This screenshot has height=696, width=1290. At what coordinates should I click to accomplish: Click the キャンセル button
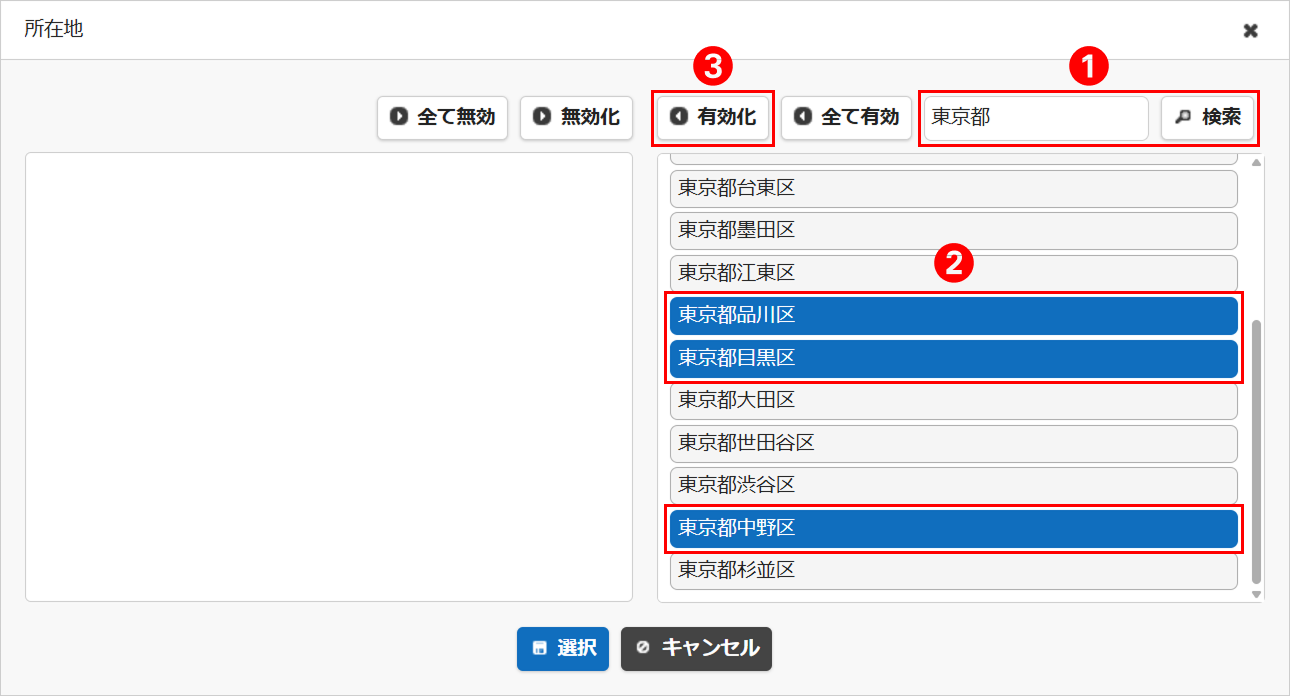(x=696, y=648)
